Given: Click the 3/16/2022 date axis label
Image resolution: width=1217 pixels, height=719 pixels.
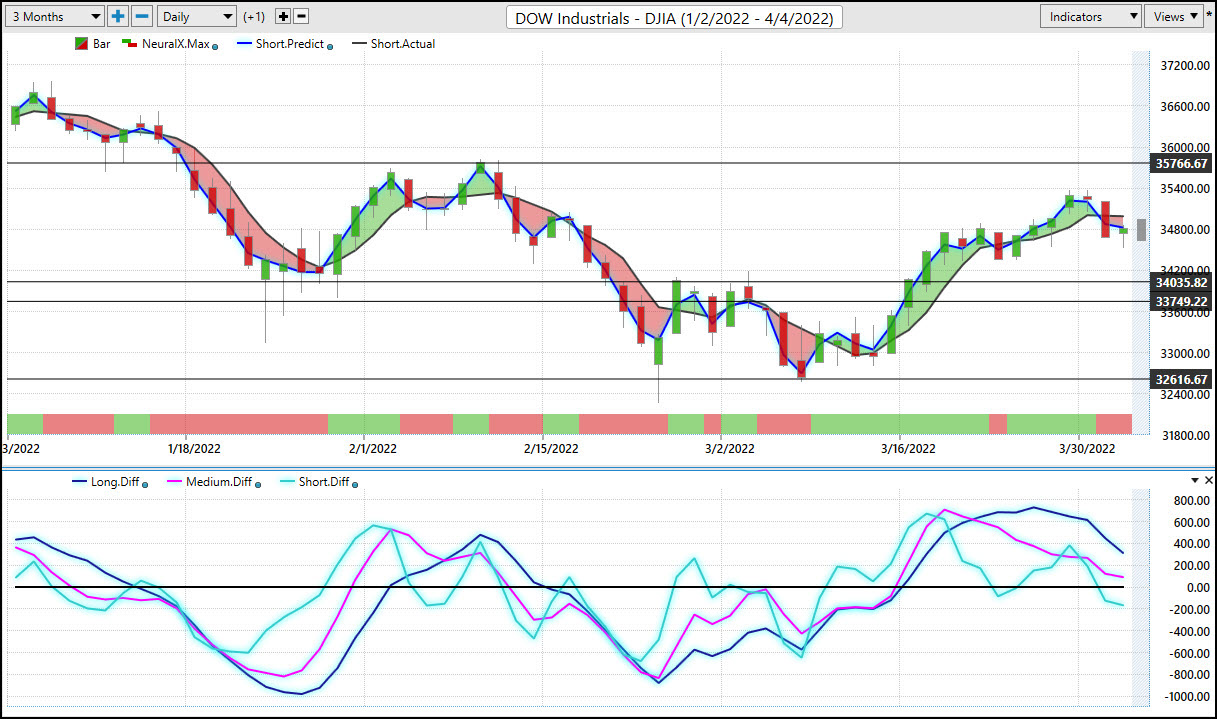Looking at the screenshot, I should 909,448.
